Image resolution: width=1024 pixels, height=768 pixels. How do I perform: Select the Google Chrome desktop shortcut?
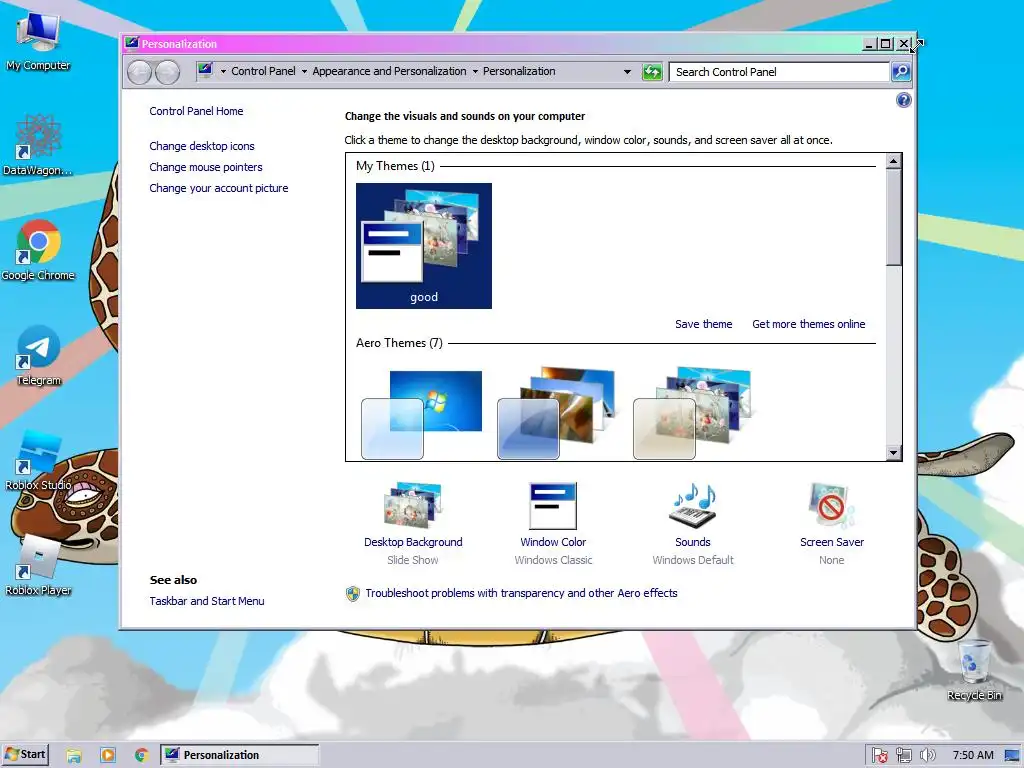coord(38,250)
